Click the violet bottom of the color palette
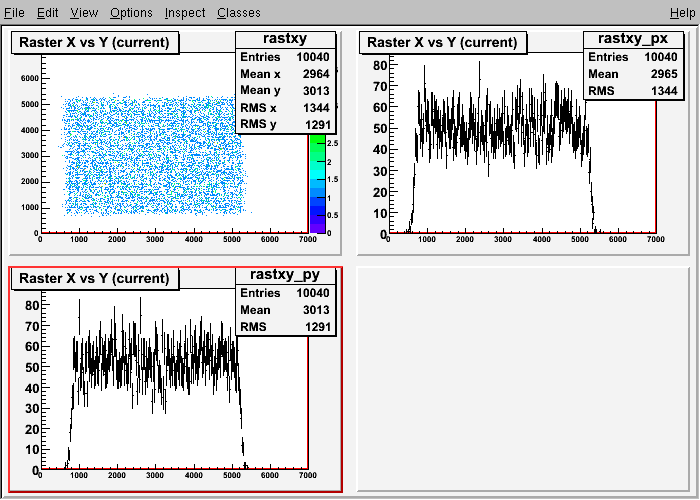Viewport: 700px width, 500px height. pos(318,228)
